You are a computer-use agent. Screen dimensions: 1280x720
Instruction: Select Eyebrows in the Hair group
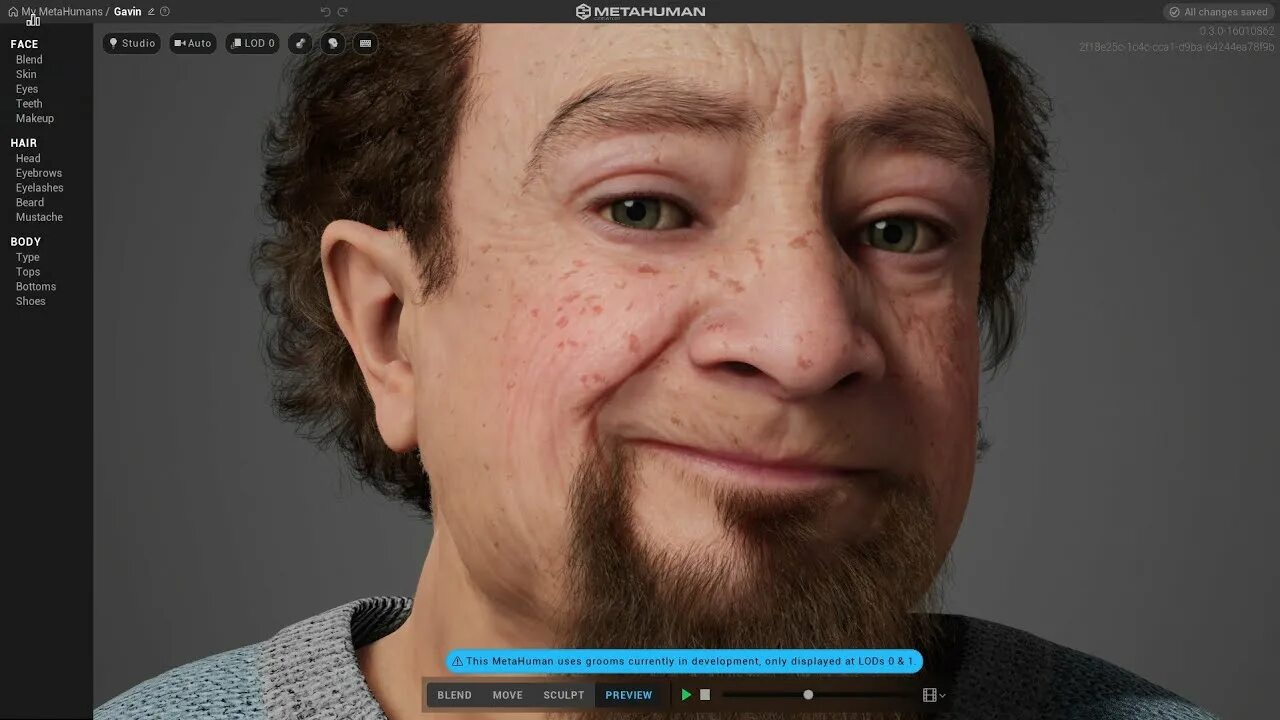click(39, 173)
